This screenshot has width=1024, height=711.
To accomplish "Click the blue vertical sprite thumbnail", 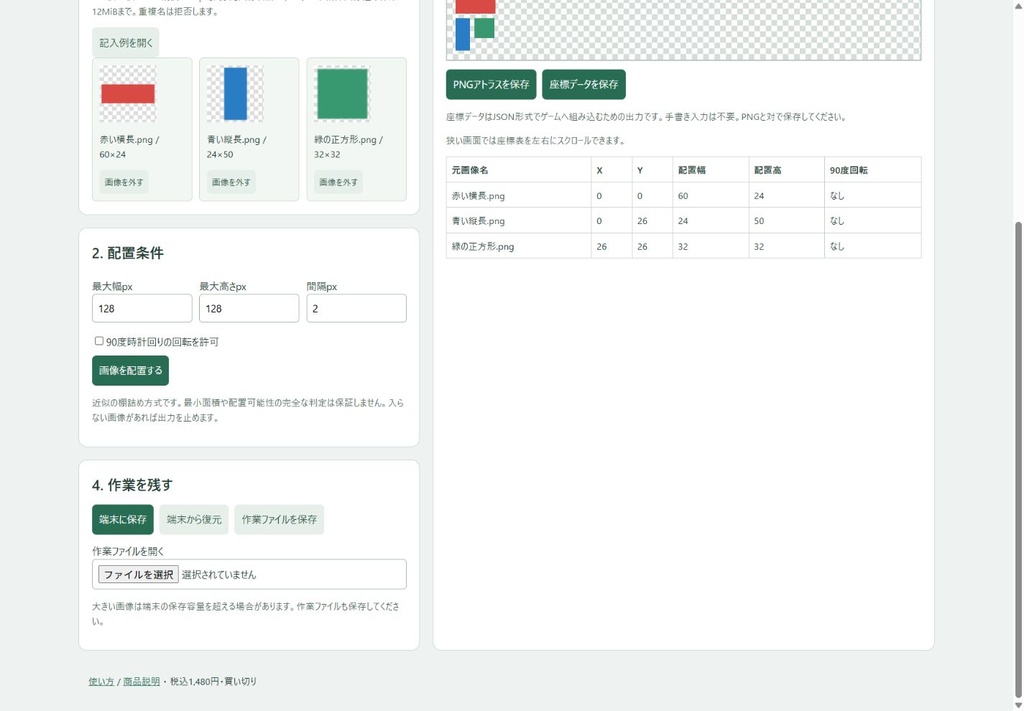I will pyautogui.click(x=235, y=93).
